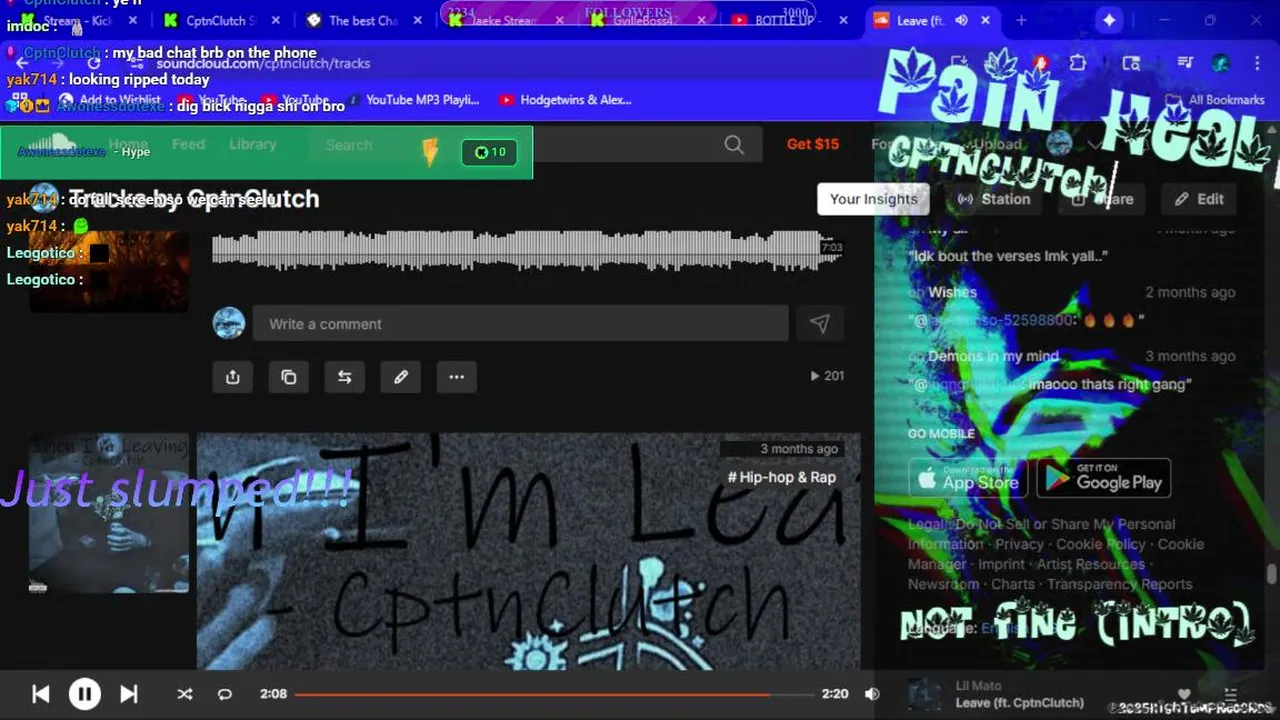1280x720 pixels.
Task: Click the 201 plays counter
Action: pos(827,376)
